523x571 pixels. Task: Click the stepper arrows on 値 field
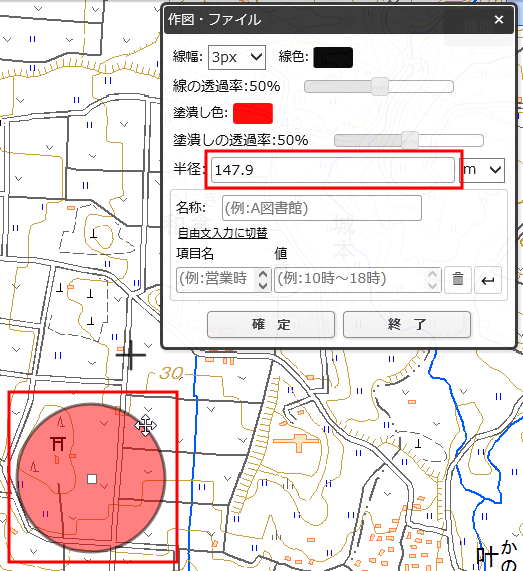click(x=432, y=280)
